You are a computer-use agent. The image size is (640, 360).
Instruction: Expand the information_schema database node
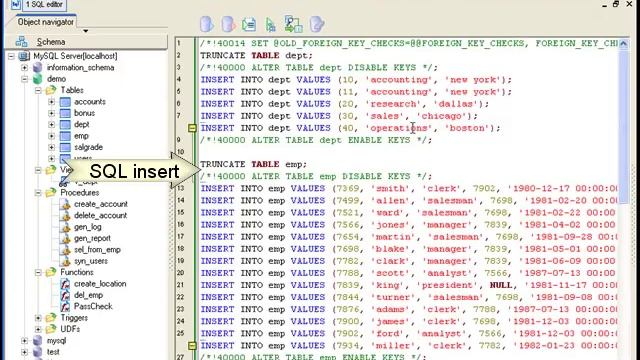point(24,67)
